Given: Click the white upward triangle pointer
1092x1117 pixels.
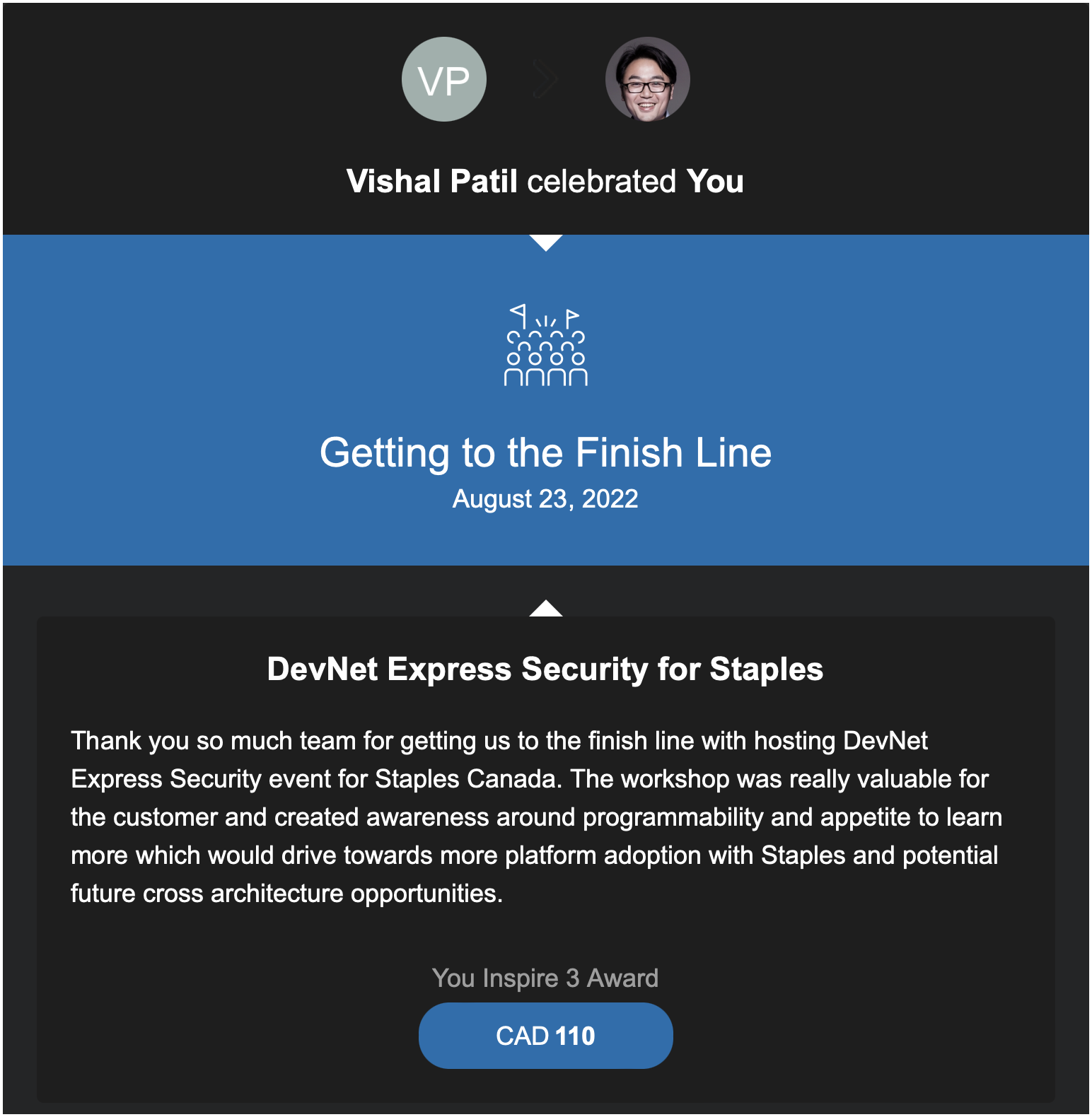Looking at the screenshot, I should click(x=546, y=608).
